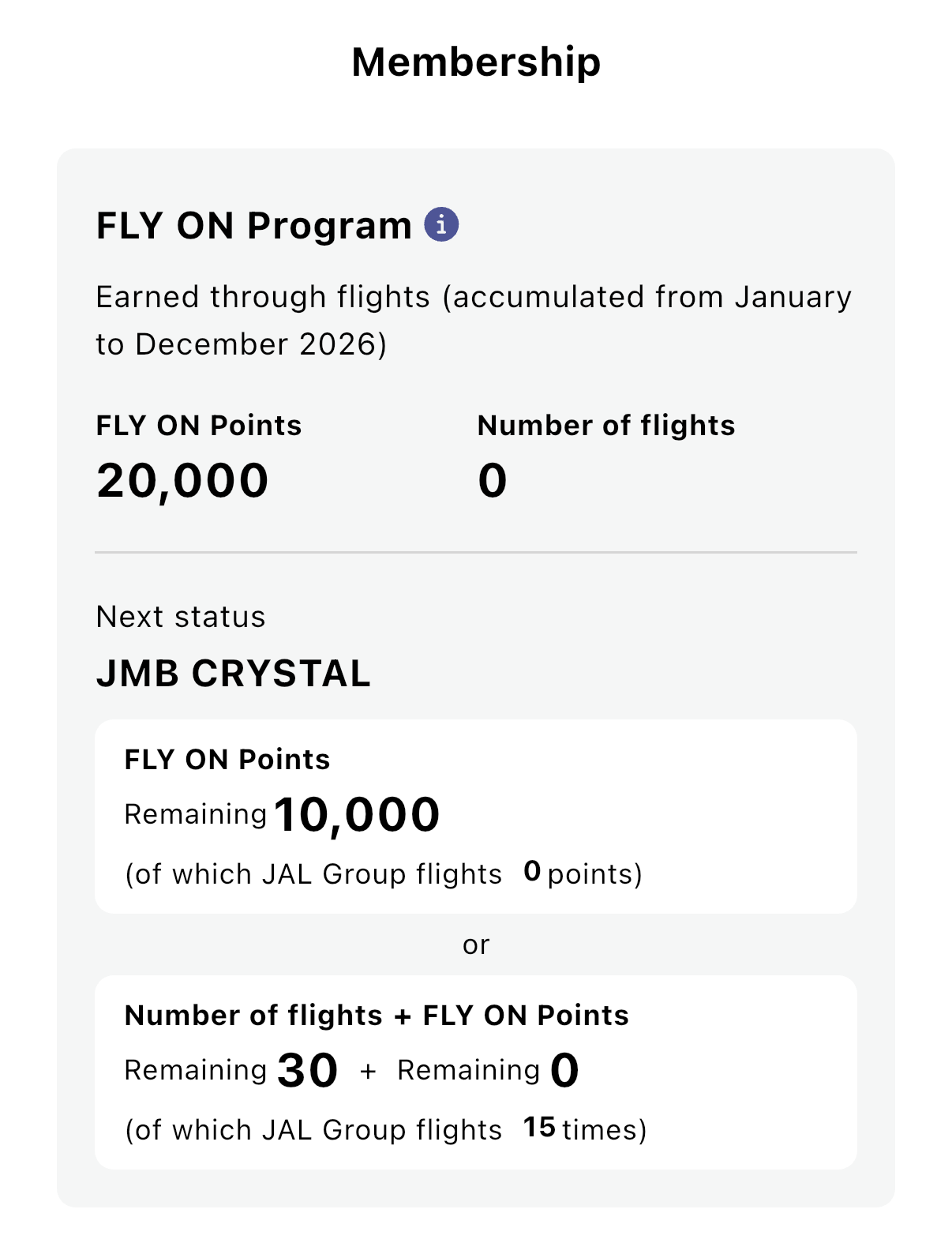
Task: Select the JAL Group flights 0 points text
Action: (x=384, y=874)
